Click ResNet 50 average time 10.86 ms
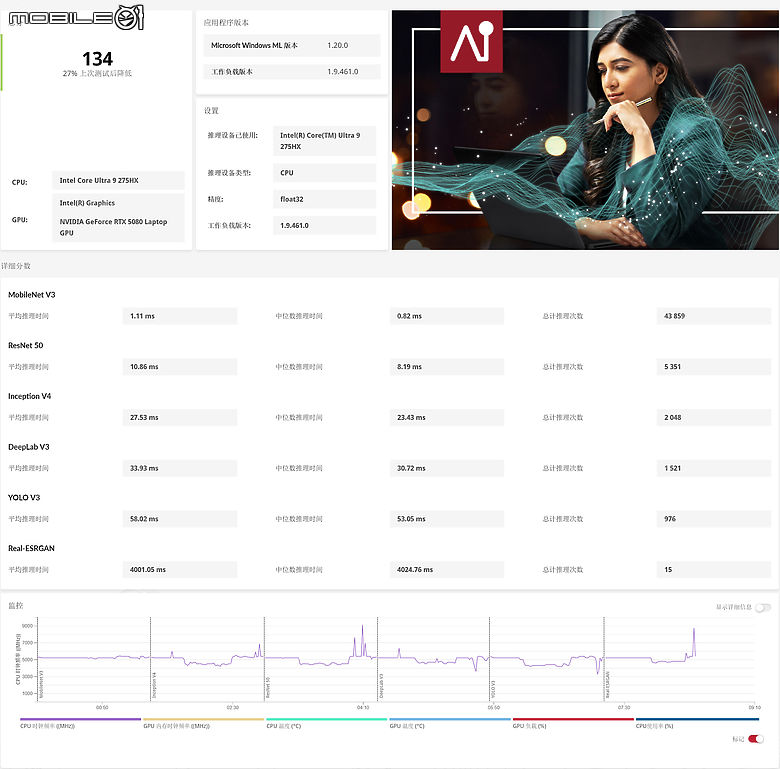 [x=180, y=367]
